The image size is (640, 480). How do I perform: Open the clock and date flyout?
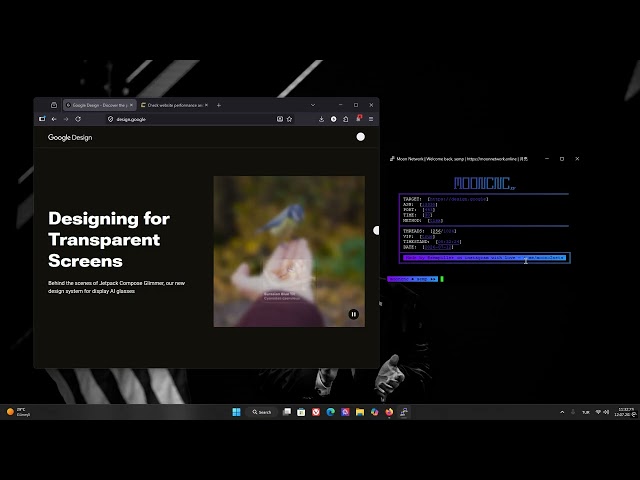625,412
